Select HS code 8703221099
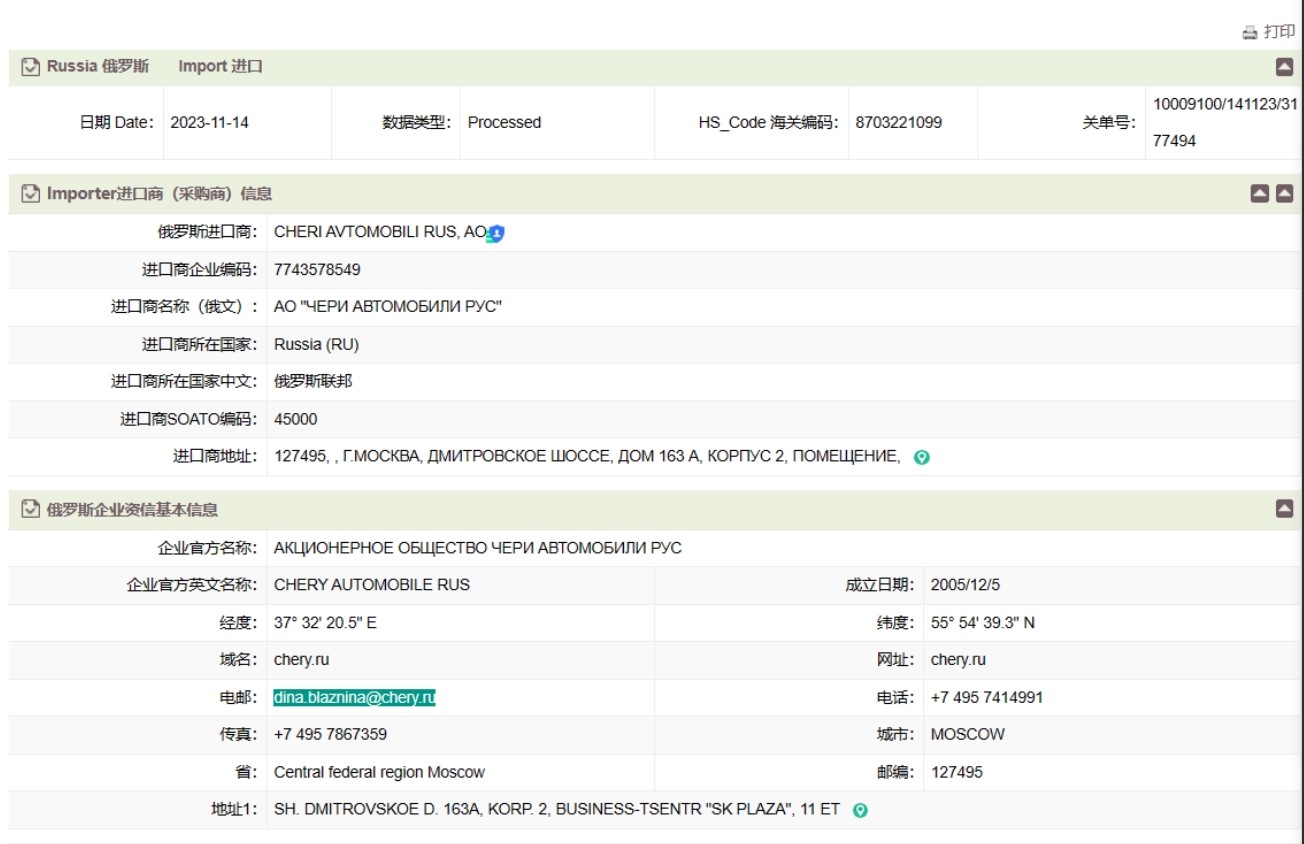 click(x=899, y=122)
